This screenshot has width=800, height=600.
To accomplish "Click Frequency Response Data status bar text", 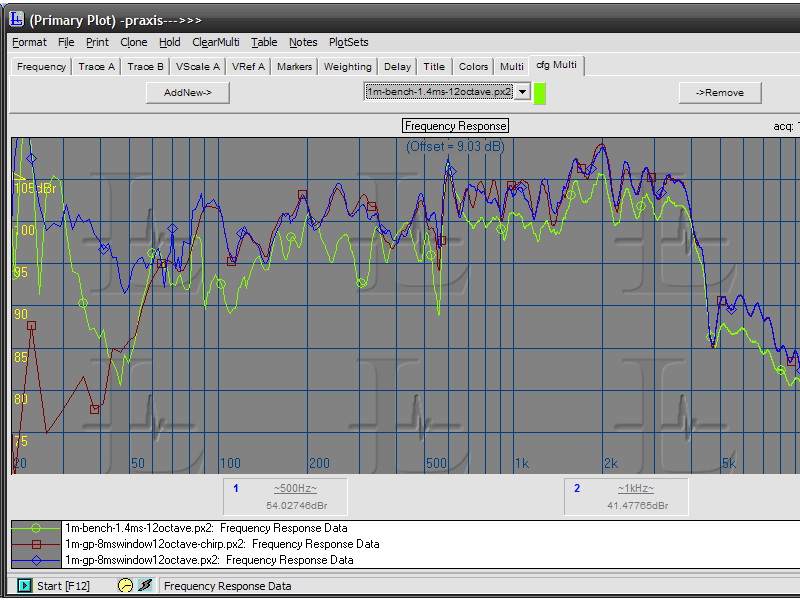I will [x=228, y=586].
